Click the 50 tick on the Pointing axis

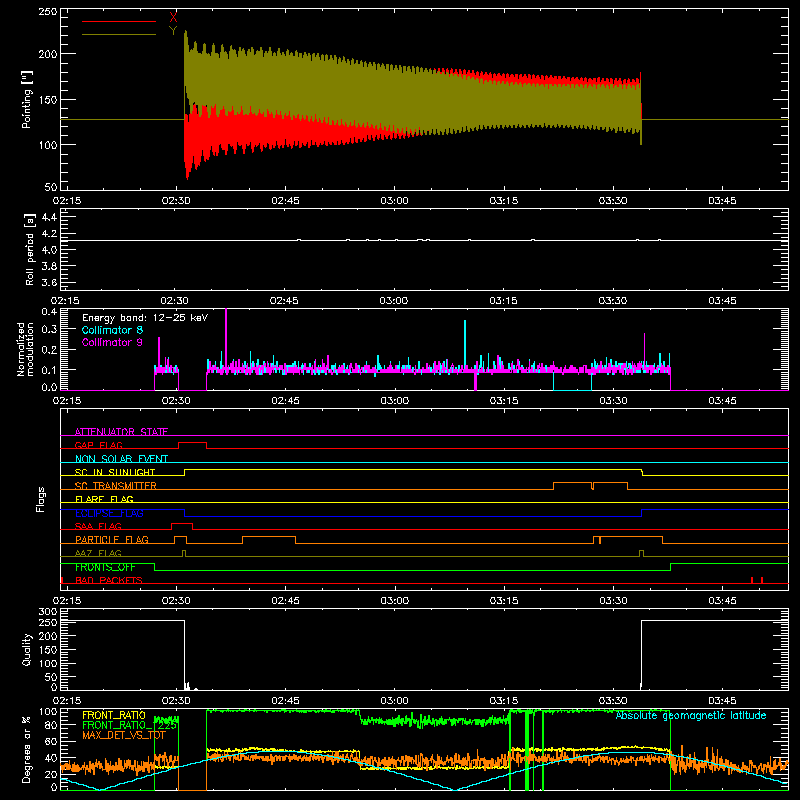click(51, 187)
